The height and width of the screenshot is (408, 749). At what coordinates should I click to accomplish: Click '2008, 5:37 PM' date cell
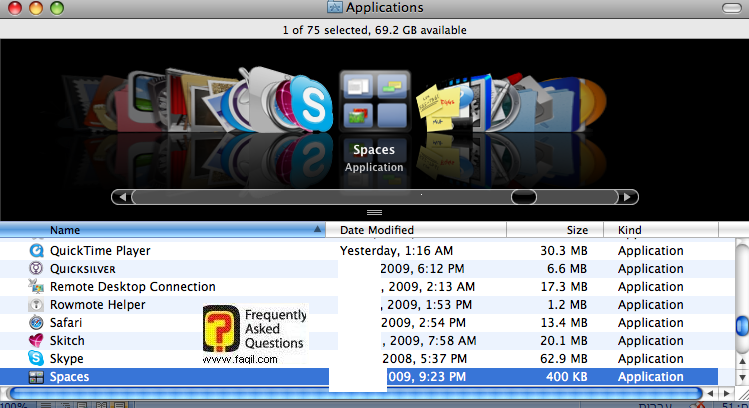pos(424,359)
